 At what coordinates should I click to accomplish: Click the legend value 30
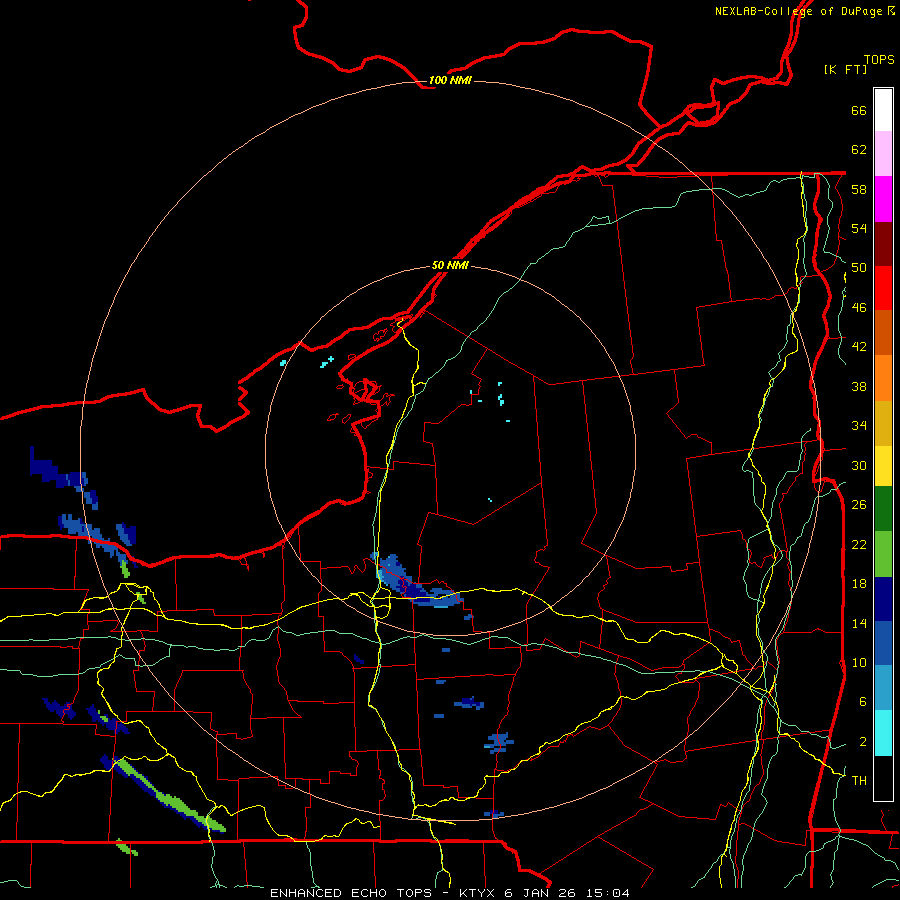(859, 465)
